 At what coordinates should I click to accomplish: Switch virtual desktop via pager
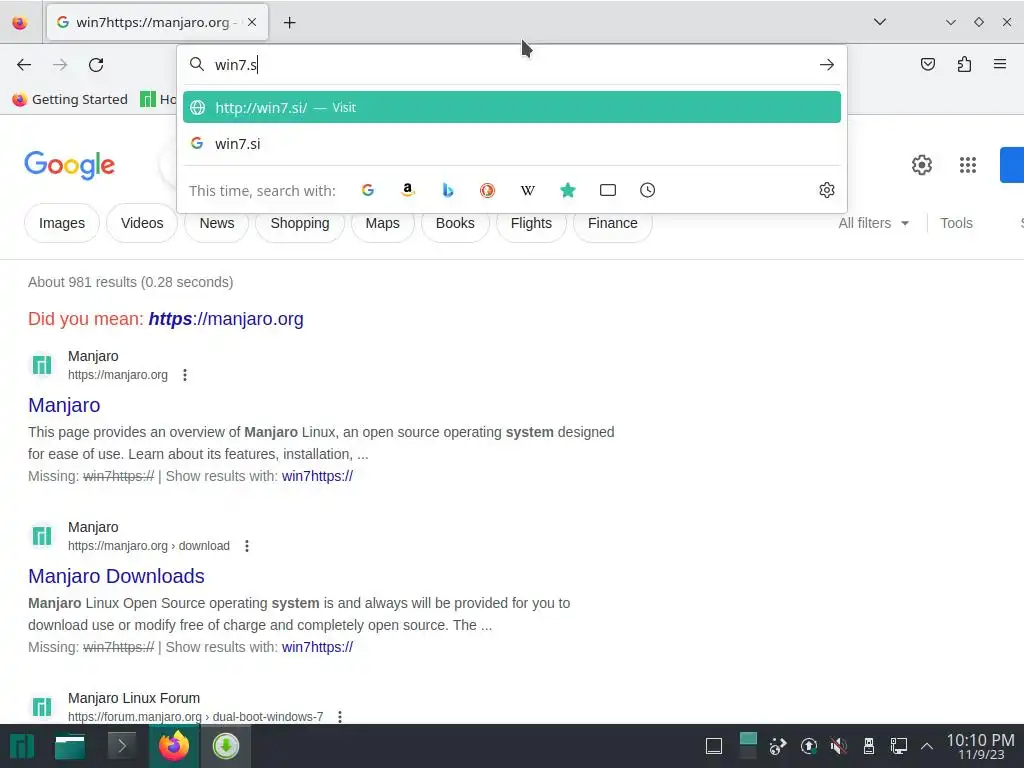[748, 746]
